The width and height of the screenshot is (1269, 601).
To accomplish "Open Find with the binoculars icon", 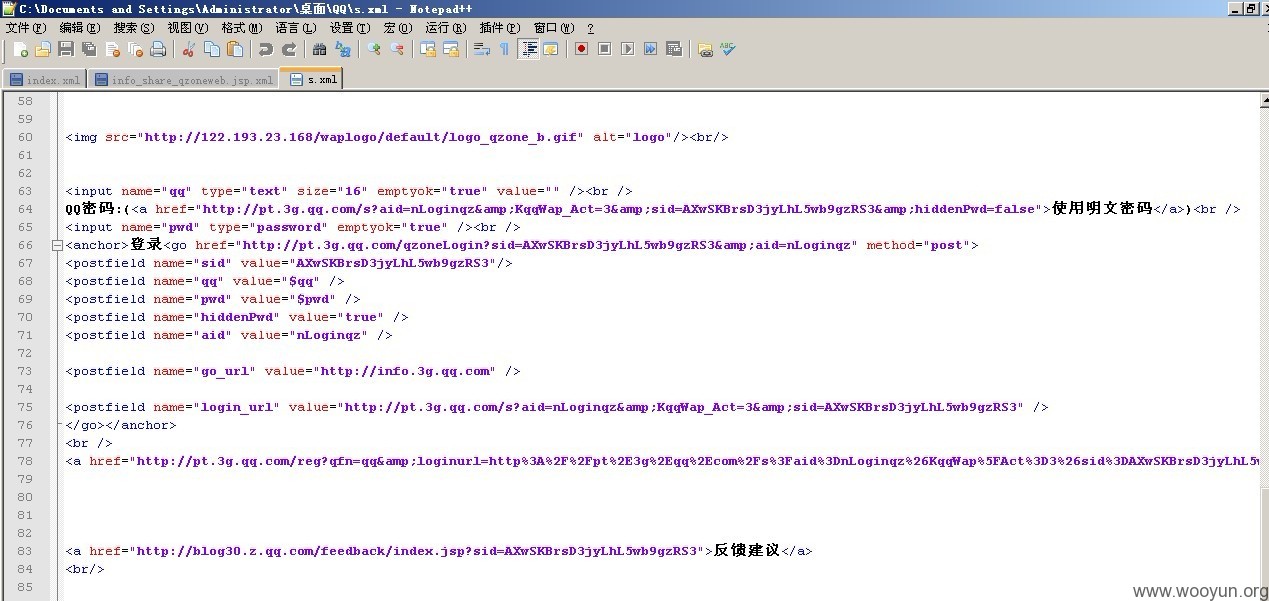I will pos(319,49).
